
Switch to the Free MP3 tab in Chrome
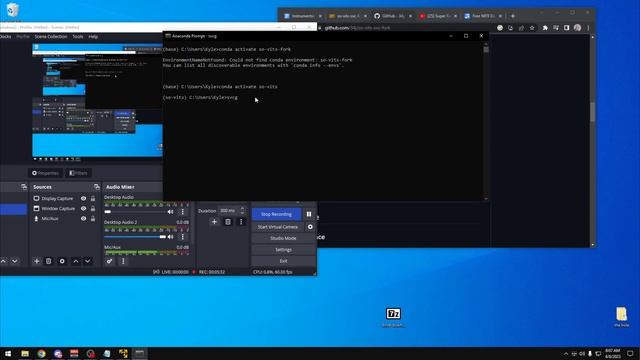click(483, 16)
